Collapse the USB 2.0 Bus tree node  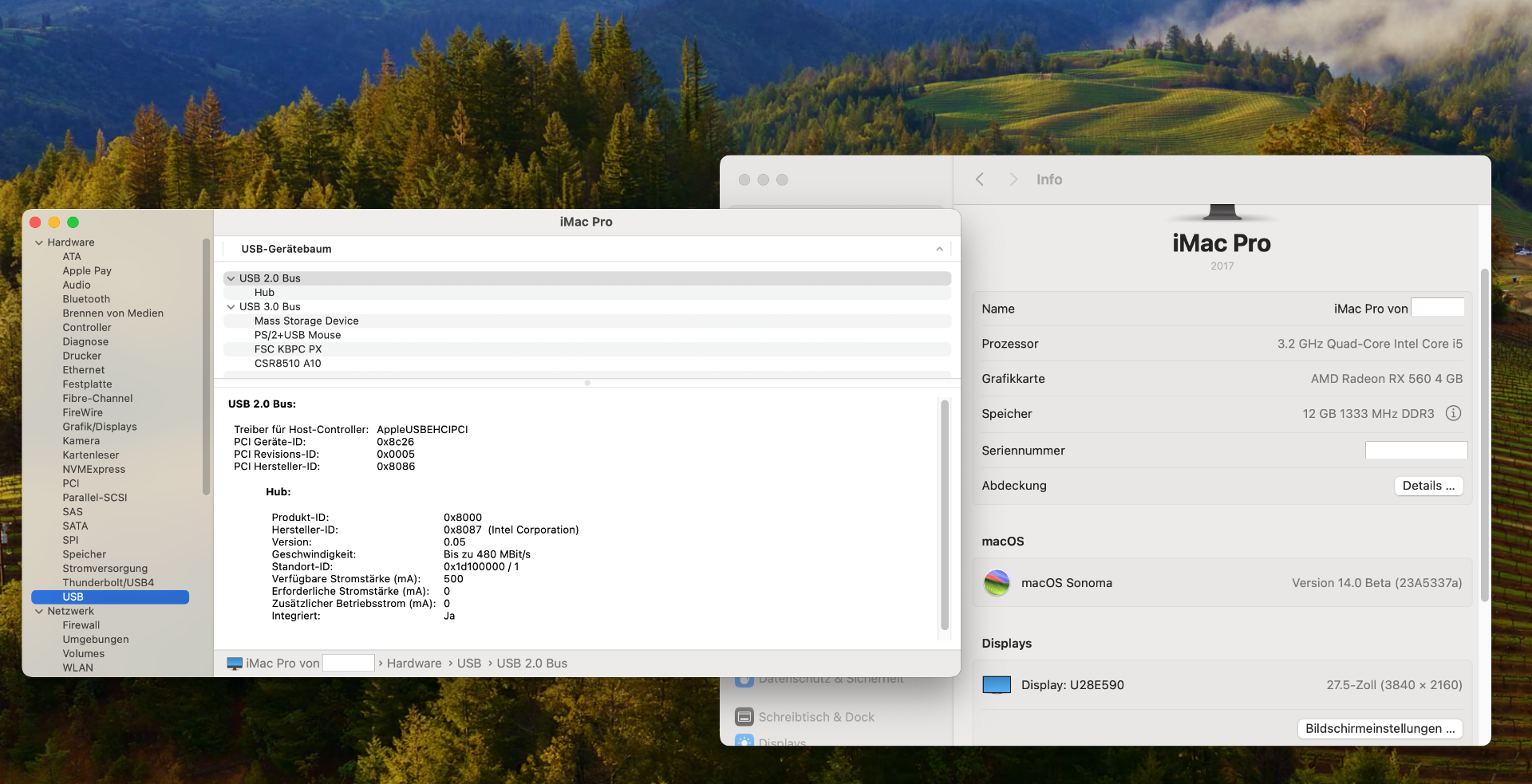231,278
